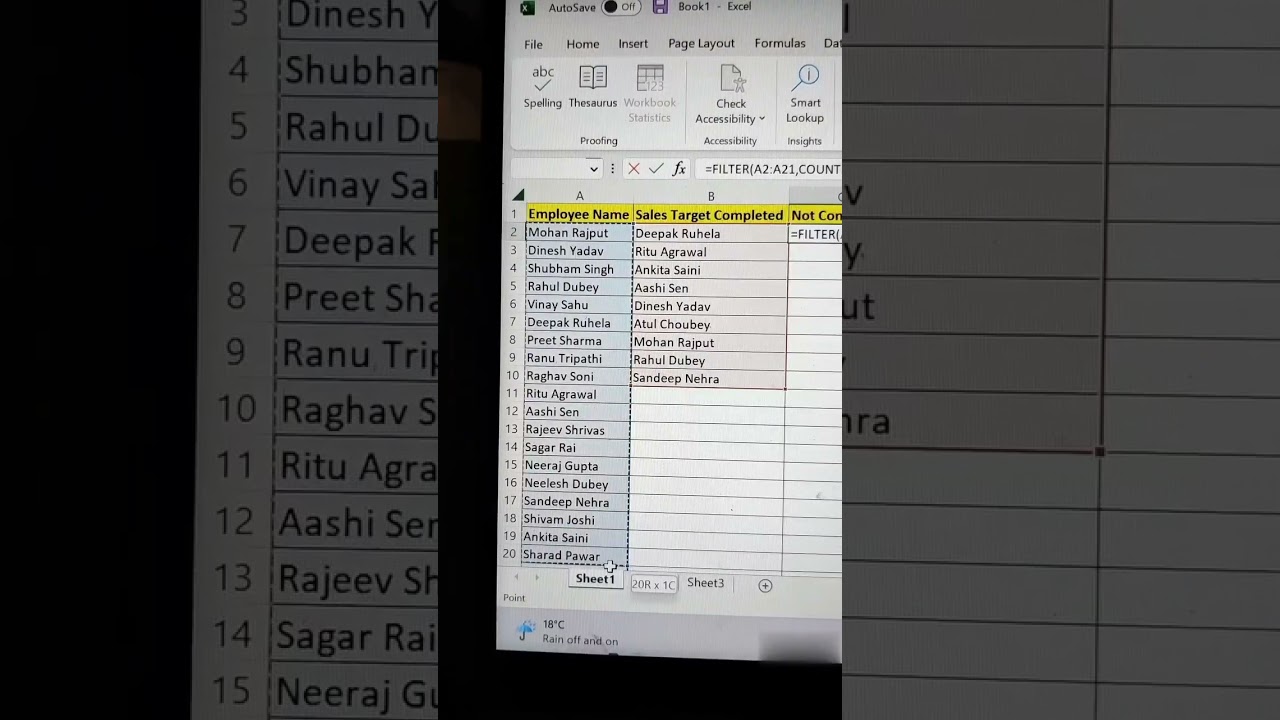This screenshot has height=720, width=1280.
Task: Open the Insert Function fx dialog
Action: (679, 169)
